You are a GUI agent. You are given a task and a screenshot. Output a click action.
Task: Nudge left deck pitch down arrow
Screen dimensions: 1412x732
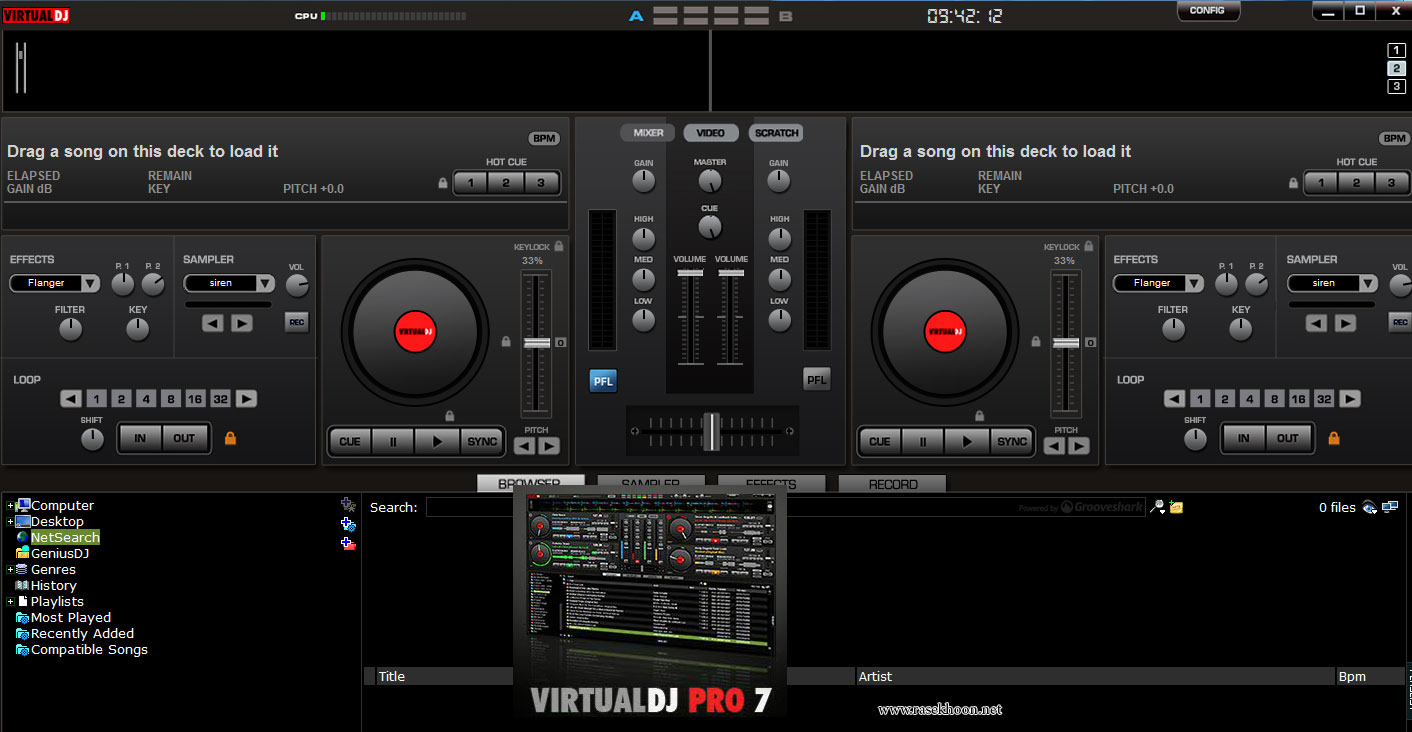click(525, 446)
